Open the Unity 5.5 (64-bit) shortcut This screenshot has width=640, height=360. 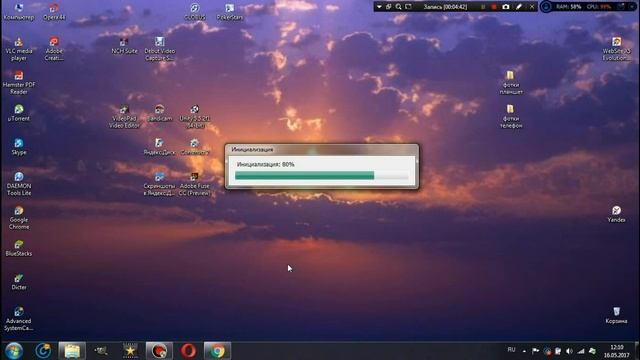(x=195, y=117)
